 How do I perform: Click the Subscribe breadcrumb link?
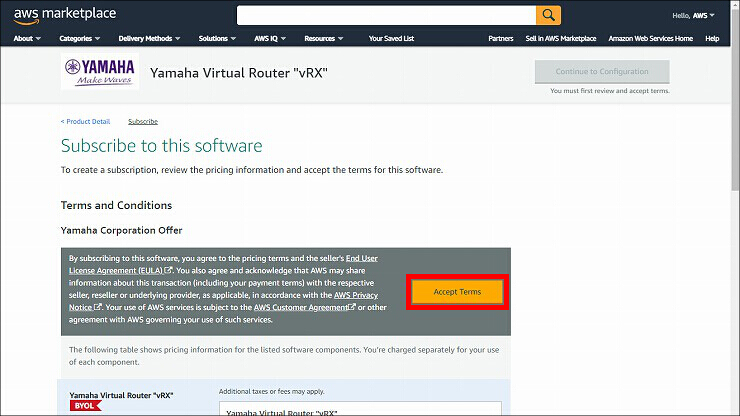click(x=143, y=121)
